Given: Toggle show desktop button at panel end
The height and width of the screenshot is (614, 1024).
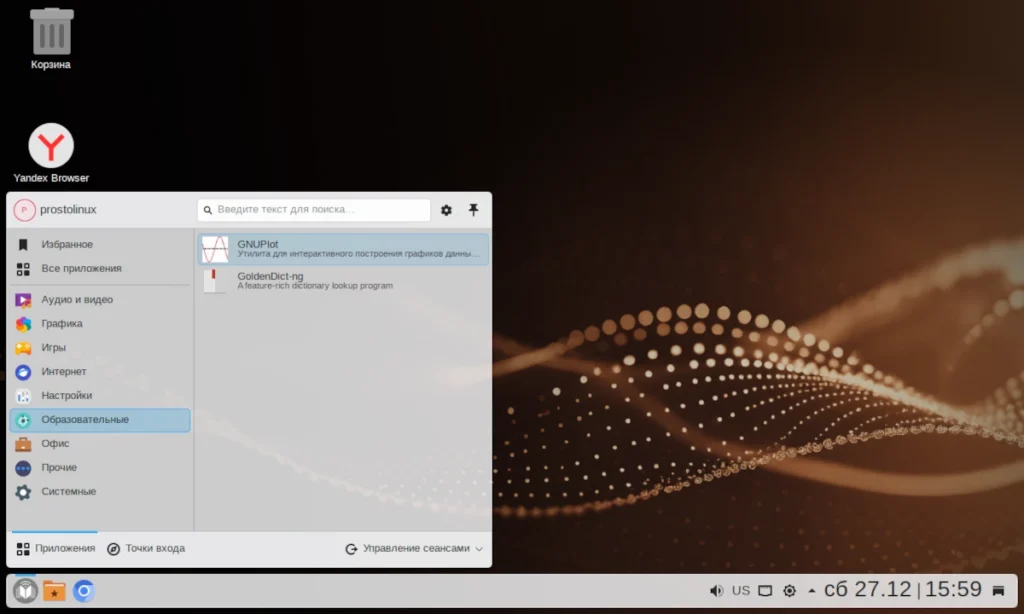Looking at the screenshot, I should coord(998,590).
